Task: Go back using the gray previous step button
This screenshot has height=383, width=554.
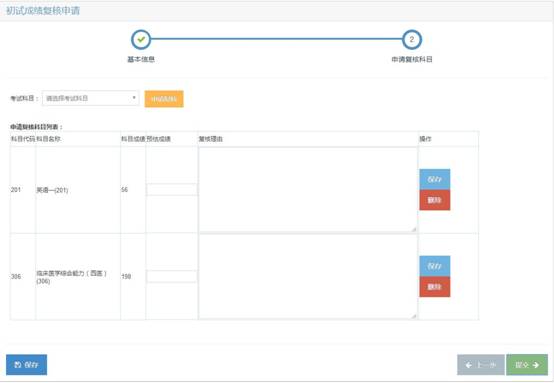Action: click(481, 365)
